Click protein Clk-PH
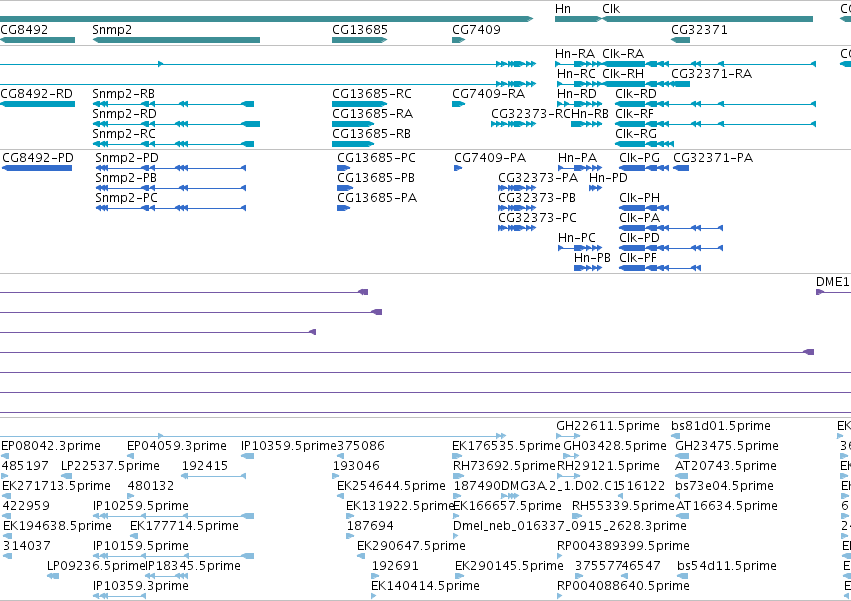Image resolution: width=851 pixels, height=601 pixels. tap(639, 198)
